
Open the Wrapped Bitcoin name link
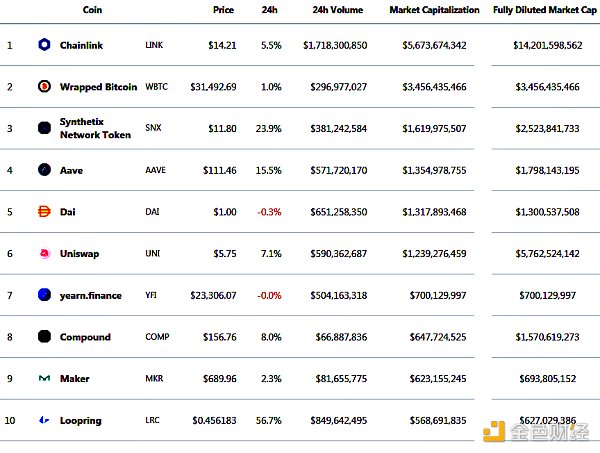coord(98,87)
